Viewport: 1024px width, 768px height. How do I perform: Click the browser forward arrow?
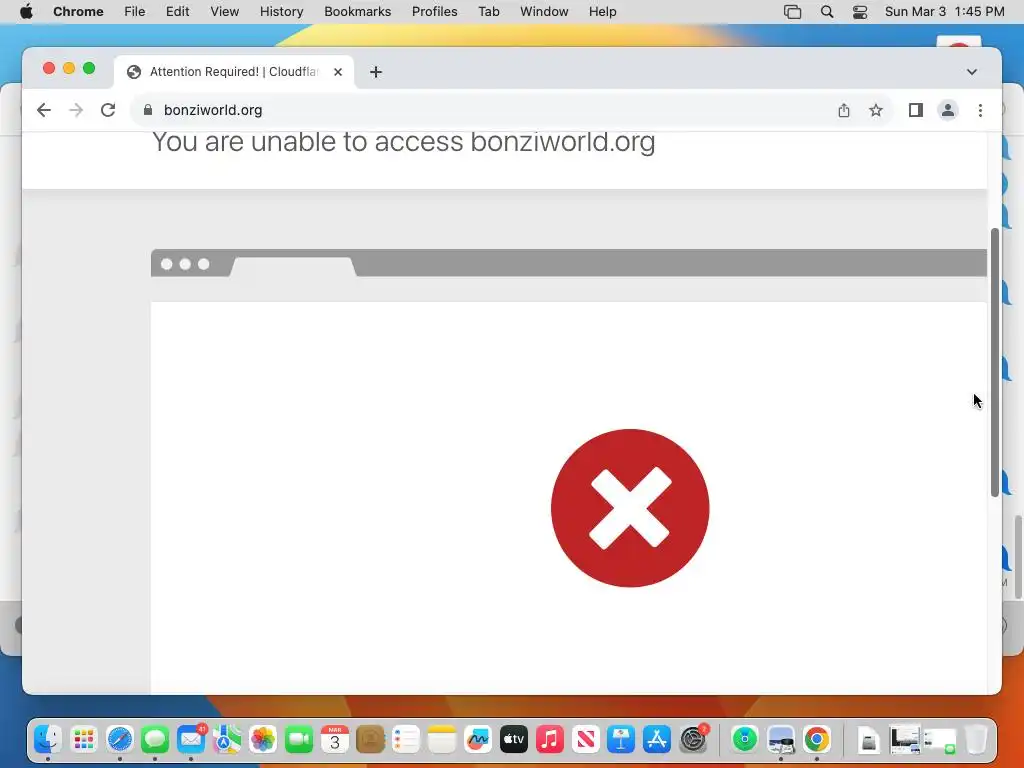(76, 110)
